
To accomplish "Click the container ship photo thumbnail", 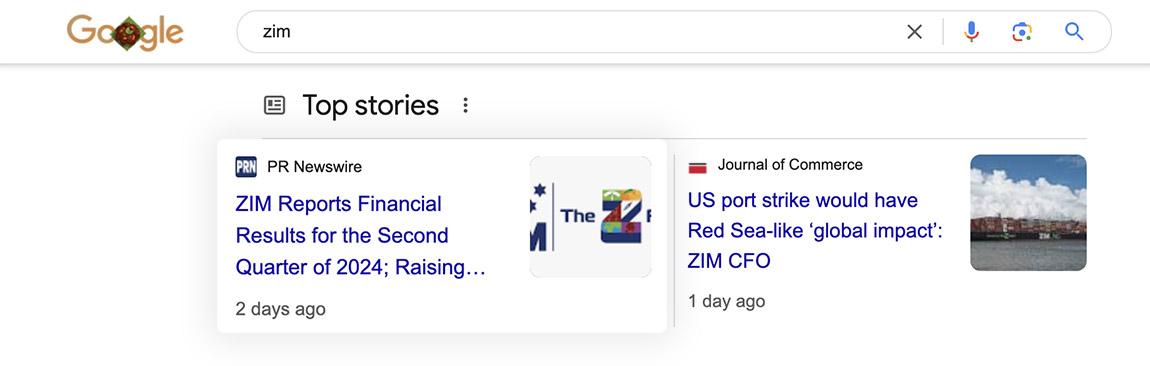I will tap(1028, 213).
